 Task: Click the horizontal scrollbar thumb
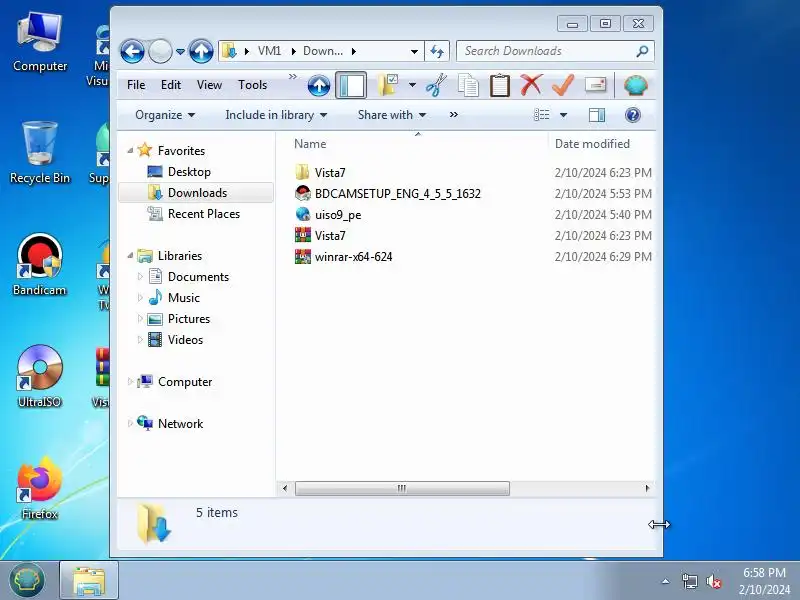(x=402, y=488)
